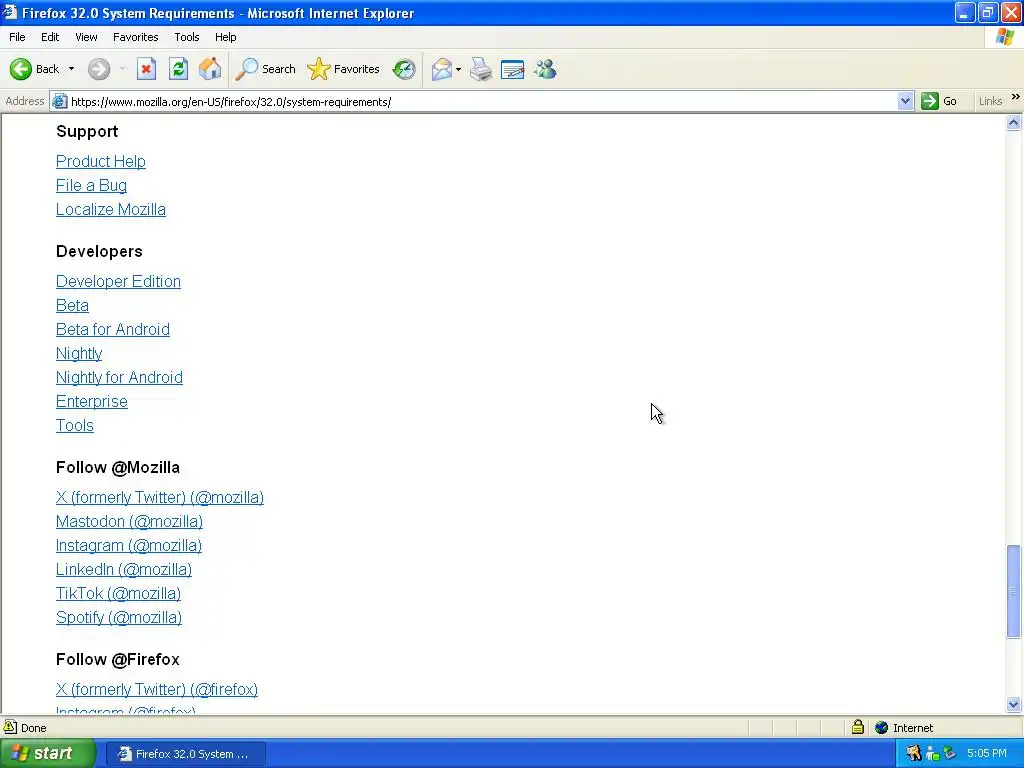Image resolution: width=1024 pixels, height=768 pixels.
Task: Expand the Mail dropdown arrow
Action: pyautogui.click(x=458, y=69)
